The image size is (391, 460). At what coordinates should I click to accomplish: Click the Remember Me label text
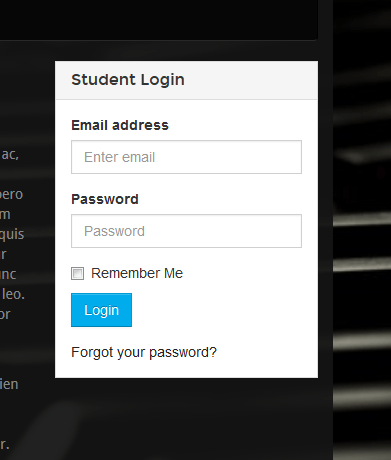click(x=137, y=273)
